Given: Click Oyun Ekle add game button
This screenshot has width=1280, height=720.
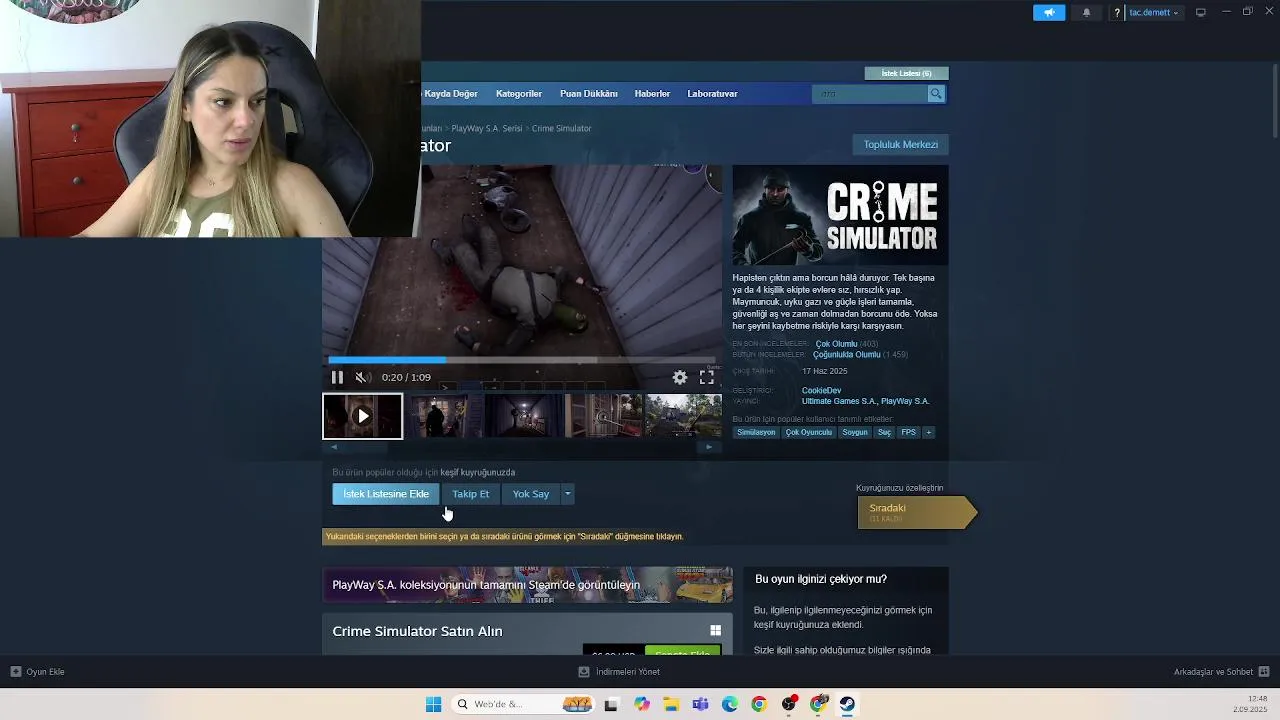Looking at the screenshot, I should tap(37, 672).
